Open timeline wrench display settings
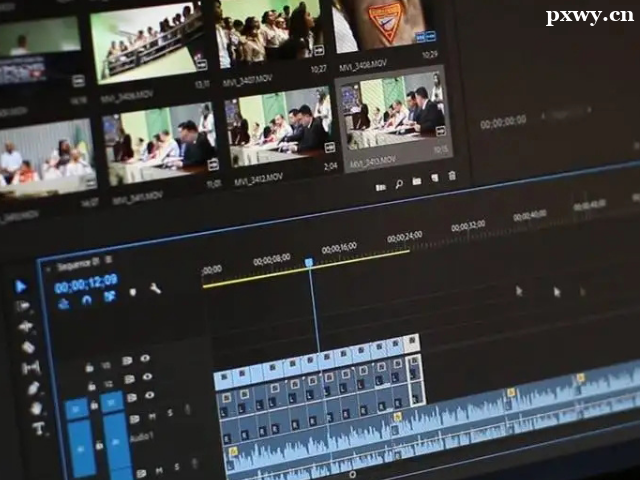The width and height of the screenshot is (640, 480). pyautogui.click(x=156, y=288)
